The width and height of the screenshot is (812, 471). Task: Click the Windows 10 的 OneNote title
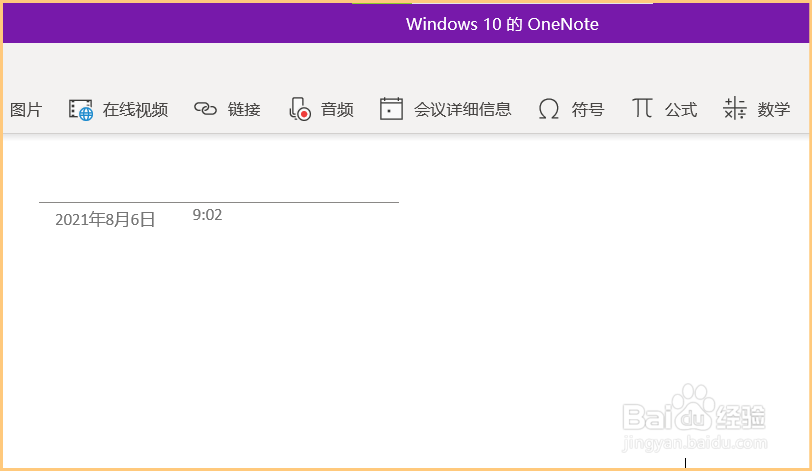(502, 24)
